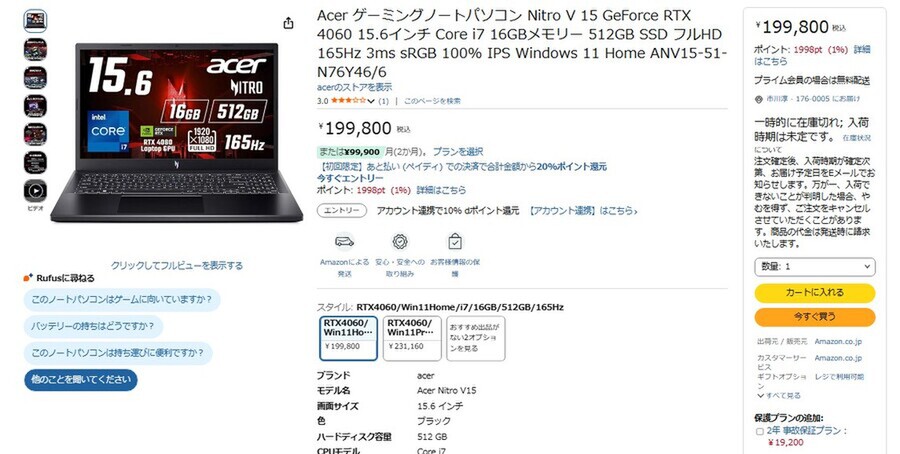Click the 今すぐ買う button

click(814, 317)
